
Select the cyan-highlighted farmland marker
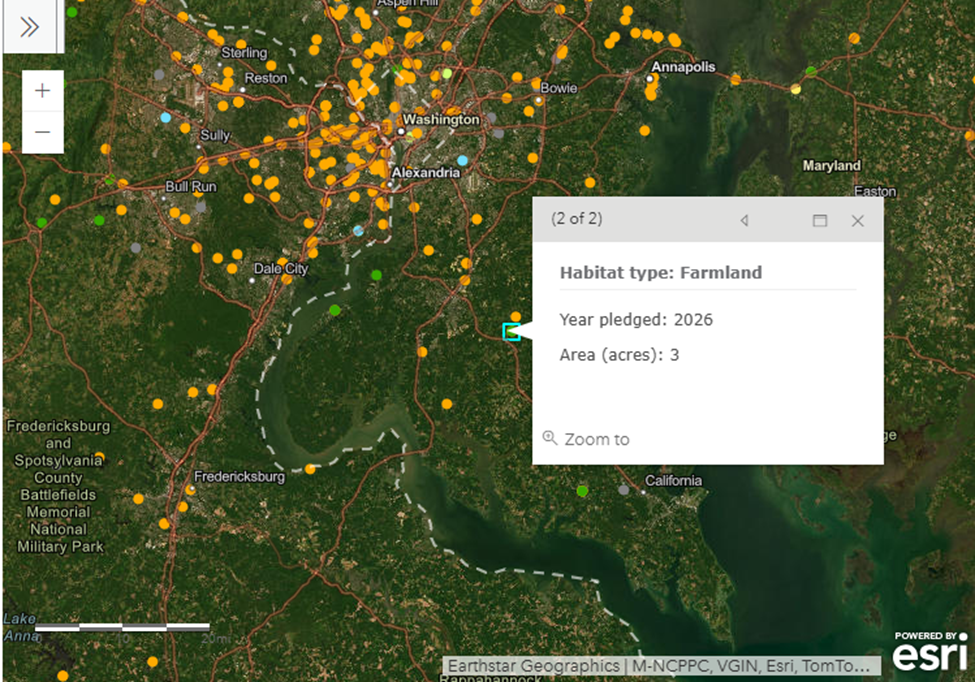pos(511,331)
